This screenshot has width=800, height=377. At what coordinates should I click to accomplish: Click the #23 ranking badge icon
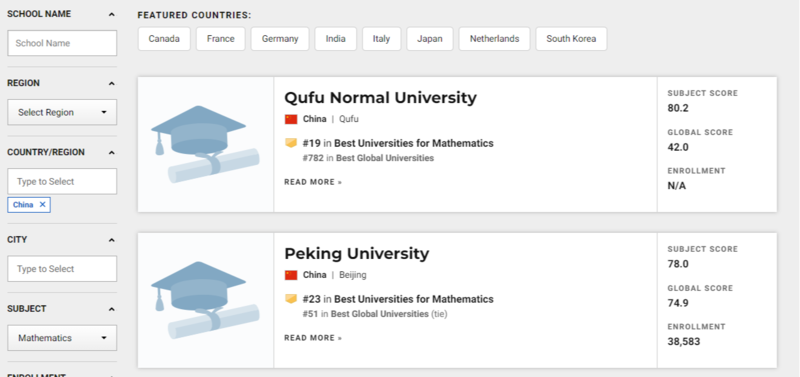[291, 299]
